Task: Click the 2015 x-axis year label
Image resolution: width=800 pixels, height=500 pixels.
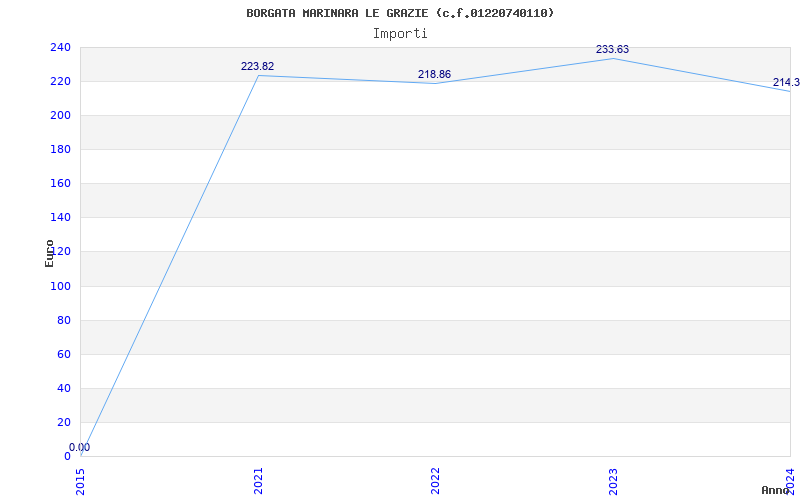Action: pos(81,481)
